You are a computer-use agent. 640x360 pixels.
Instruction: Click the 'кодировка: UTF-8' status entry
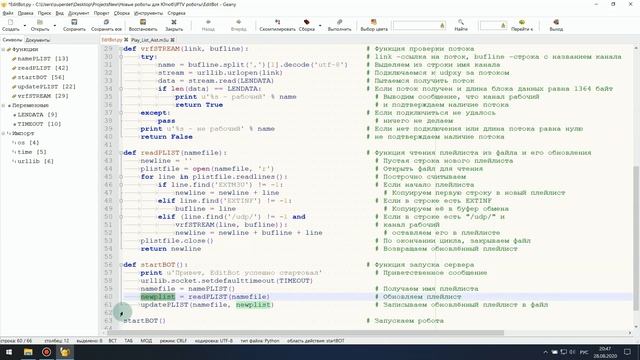(x=213, y=340)
